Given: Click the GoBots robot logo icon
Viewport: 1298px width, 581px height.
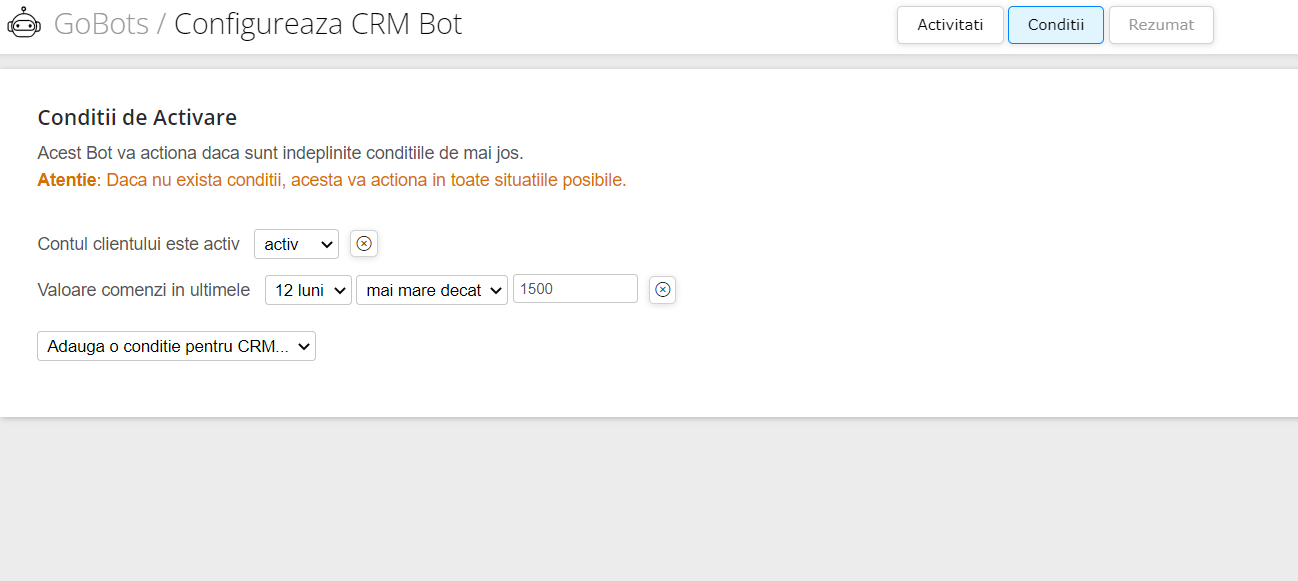Looking at the screenshot, I should [x=24, y=23].
